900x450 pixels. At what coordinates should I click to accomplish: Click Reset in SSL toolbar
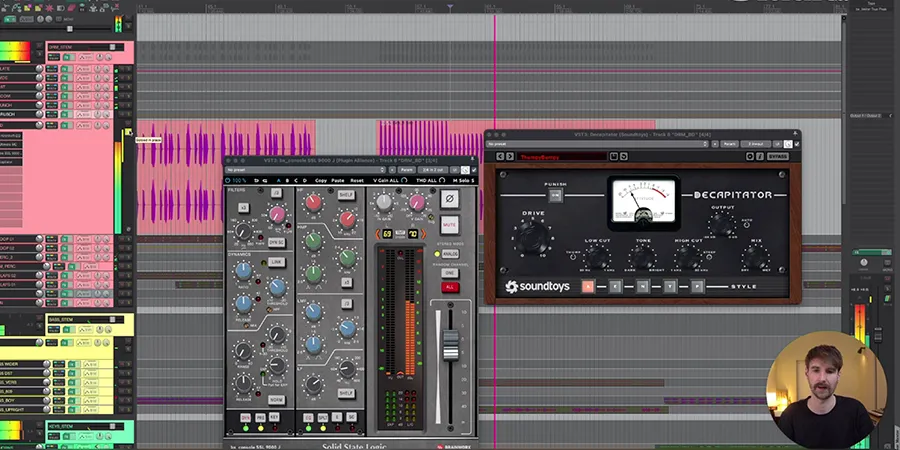[x=356, y=180]
